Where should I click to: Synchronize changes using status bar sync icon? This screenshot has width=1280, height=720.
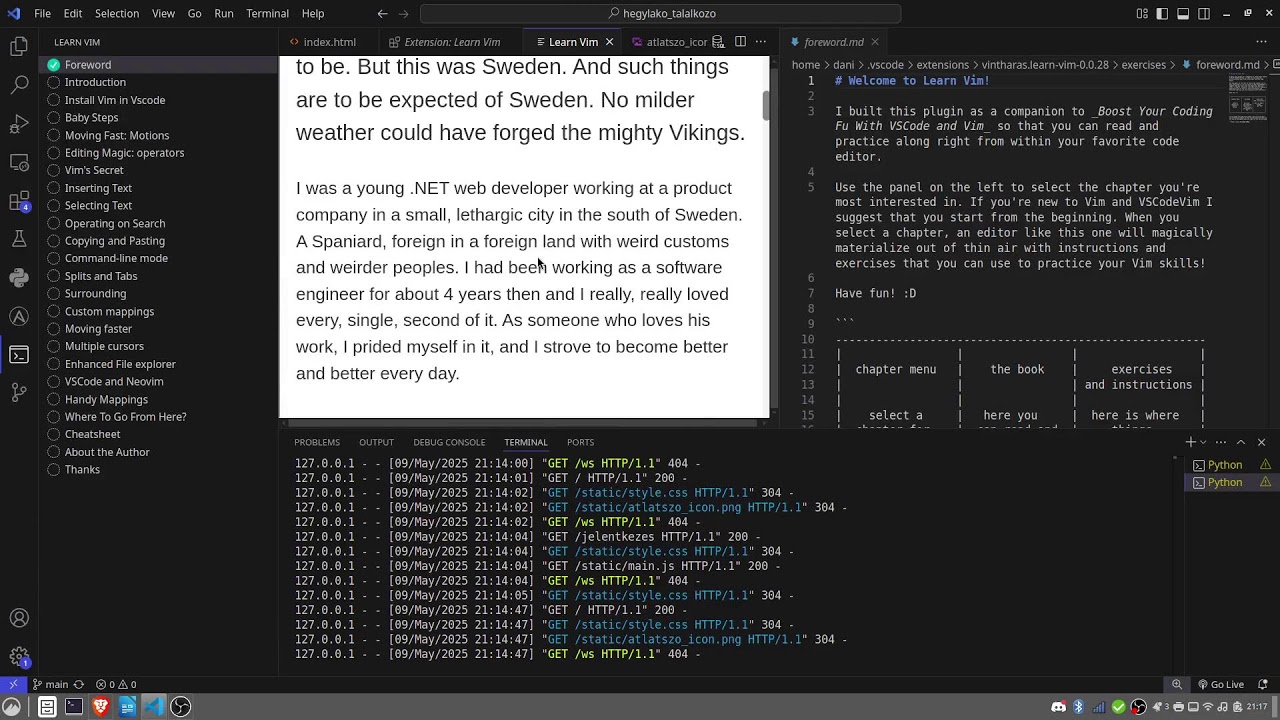79,685
